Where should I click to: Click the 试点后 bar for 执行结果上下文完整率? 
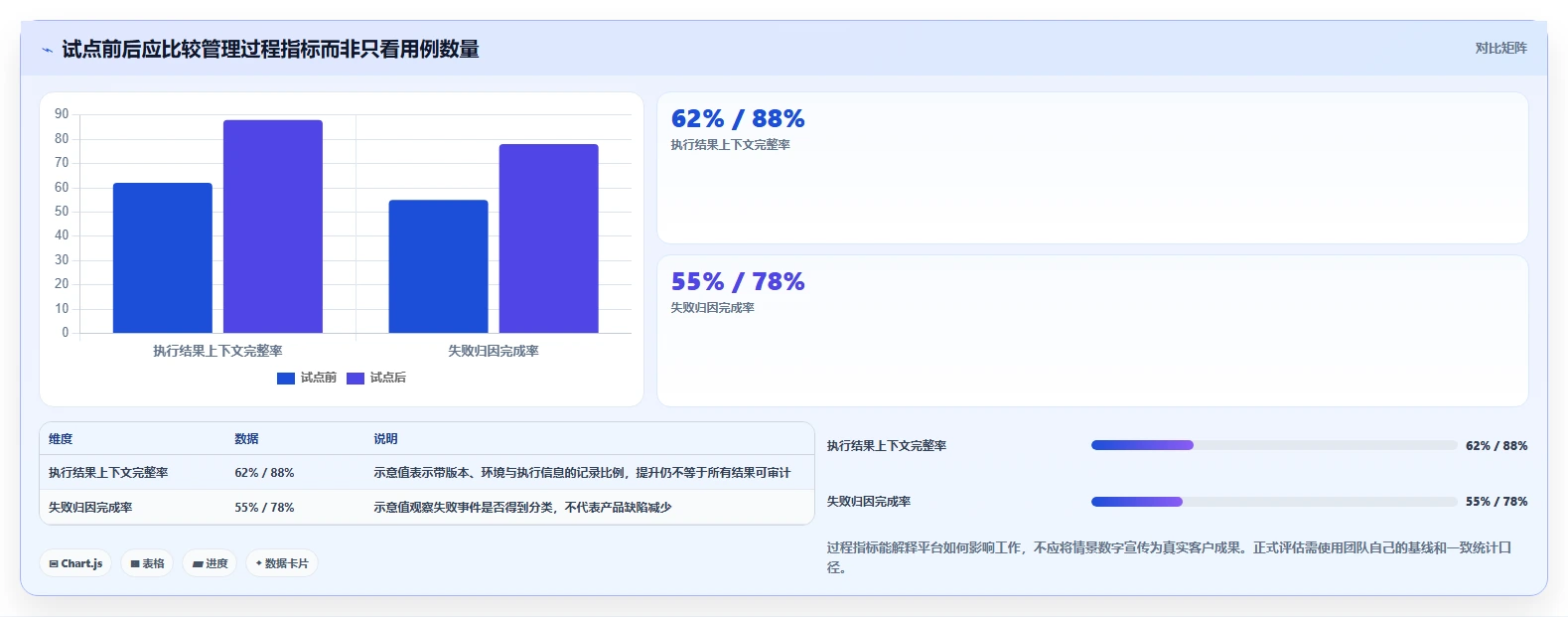pyautogui.click(x=273, y=227)
